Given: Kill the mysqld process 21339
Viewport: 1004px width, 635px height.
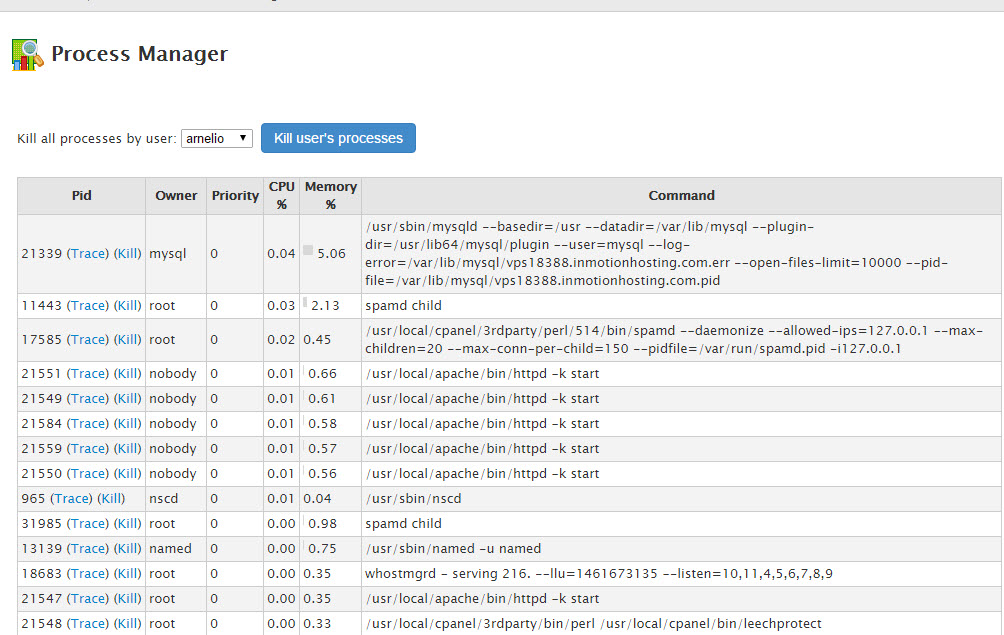Looking at the screenshot, I should click(x=128, y=254).
